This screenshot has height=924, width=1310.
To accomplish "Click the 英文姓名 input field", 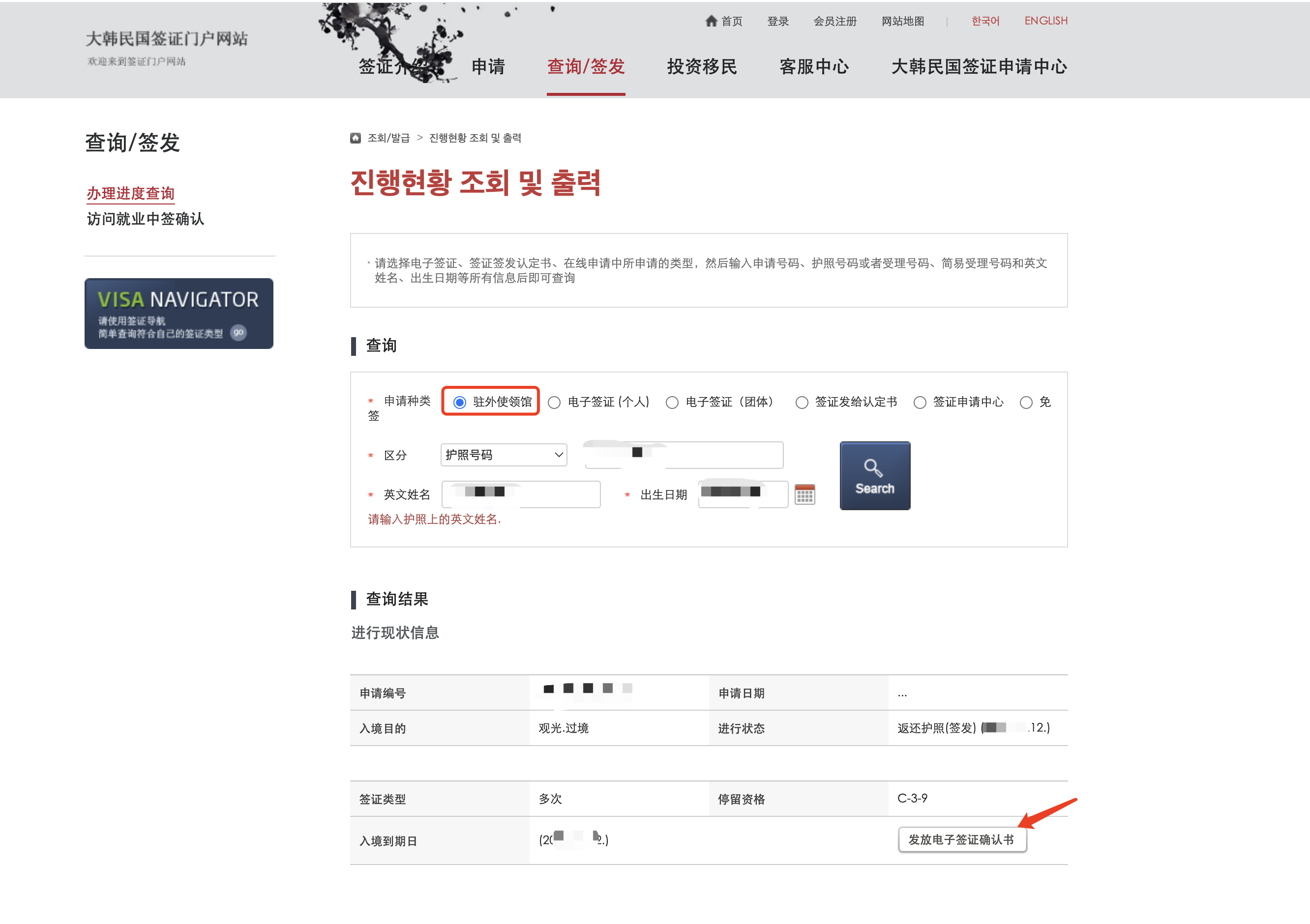I will 520,494.
